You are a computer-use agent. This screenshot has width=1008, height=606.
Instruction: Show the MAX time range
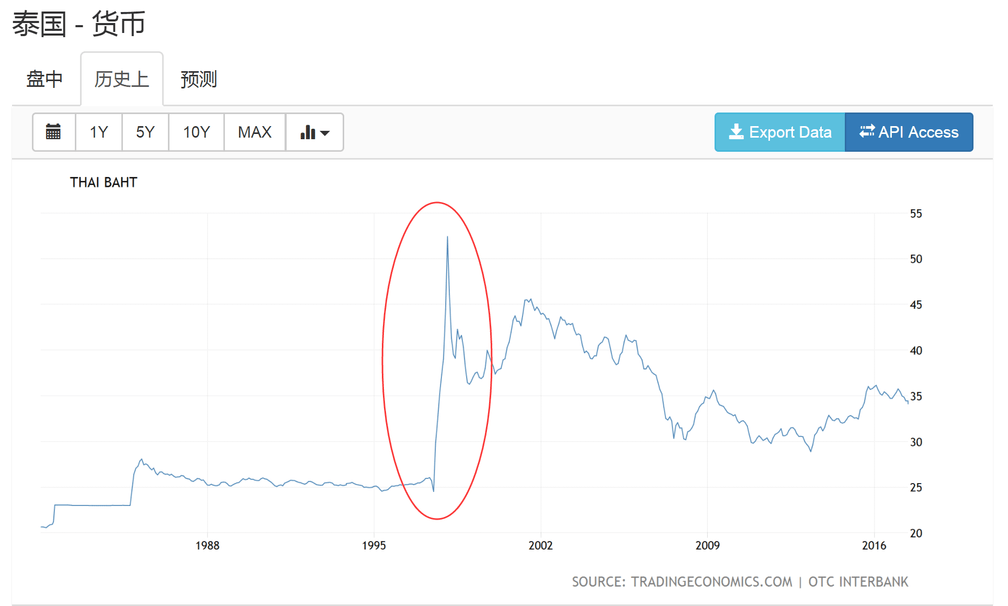coord(254,132)
